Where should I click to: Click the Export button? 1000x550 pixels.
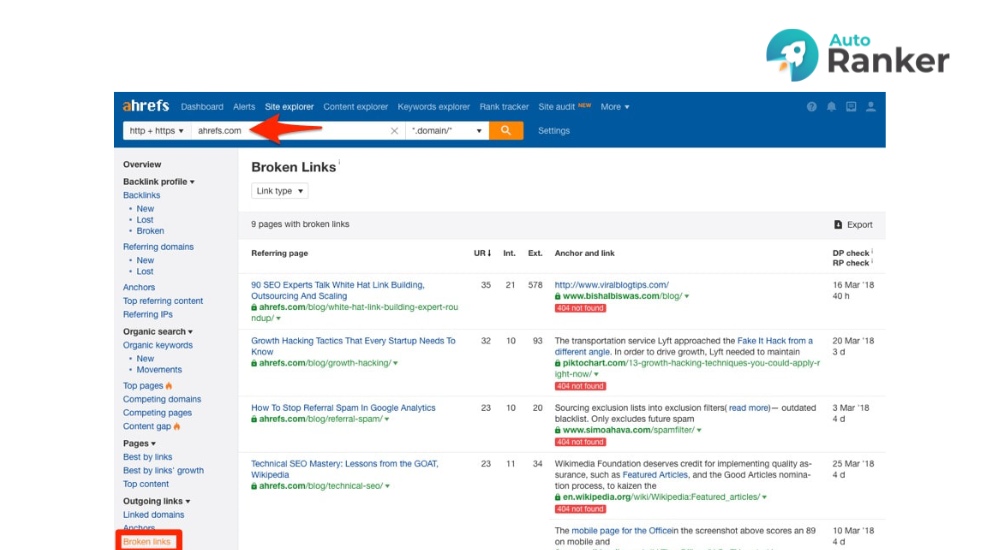pos(853,225)
